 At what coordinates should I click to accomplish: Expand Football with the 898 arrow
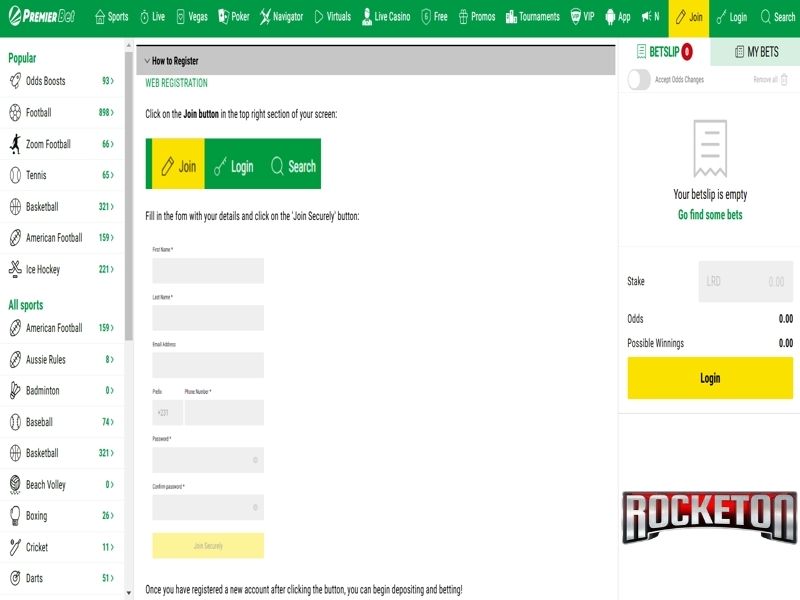pos(106,112)
